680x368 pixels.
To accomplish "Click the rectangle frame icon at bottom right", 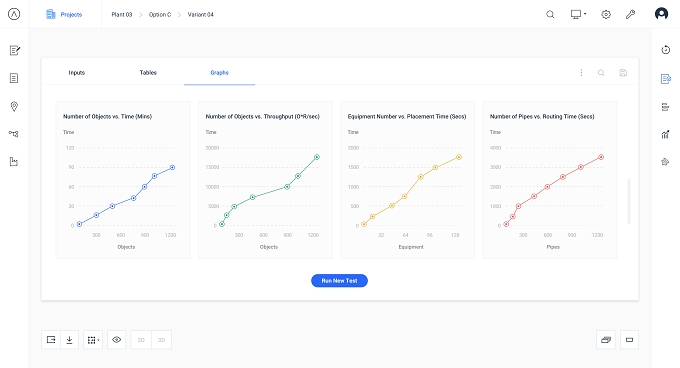I will 629,339.
